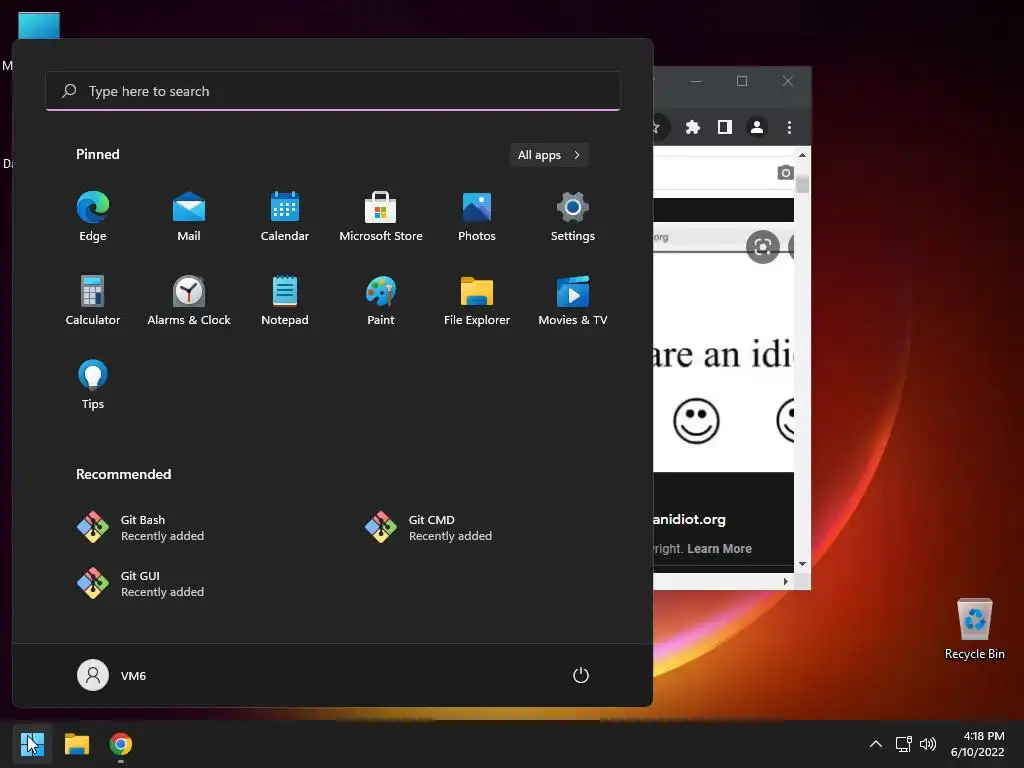Open Settings from pinned apps

[573, 217]
